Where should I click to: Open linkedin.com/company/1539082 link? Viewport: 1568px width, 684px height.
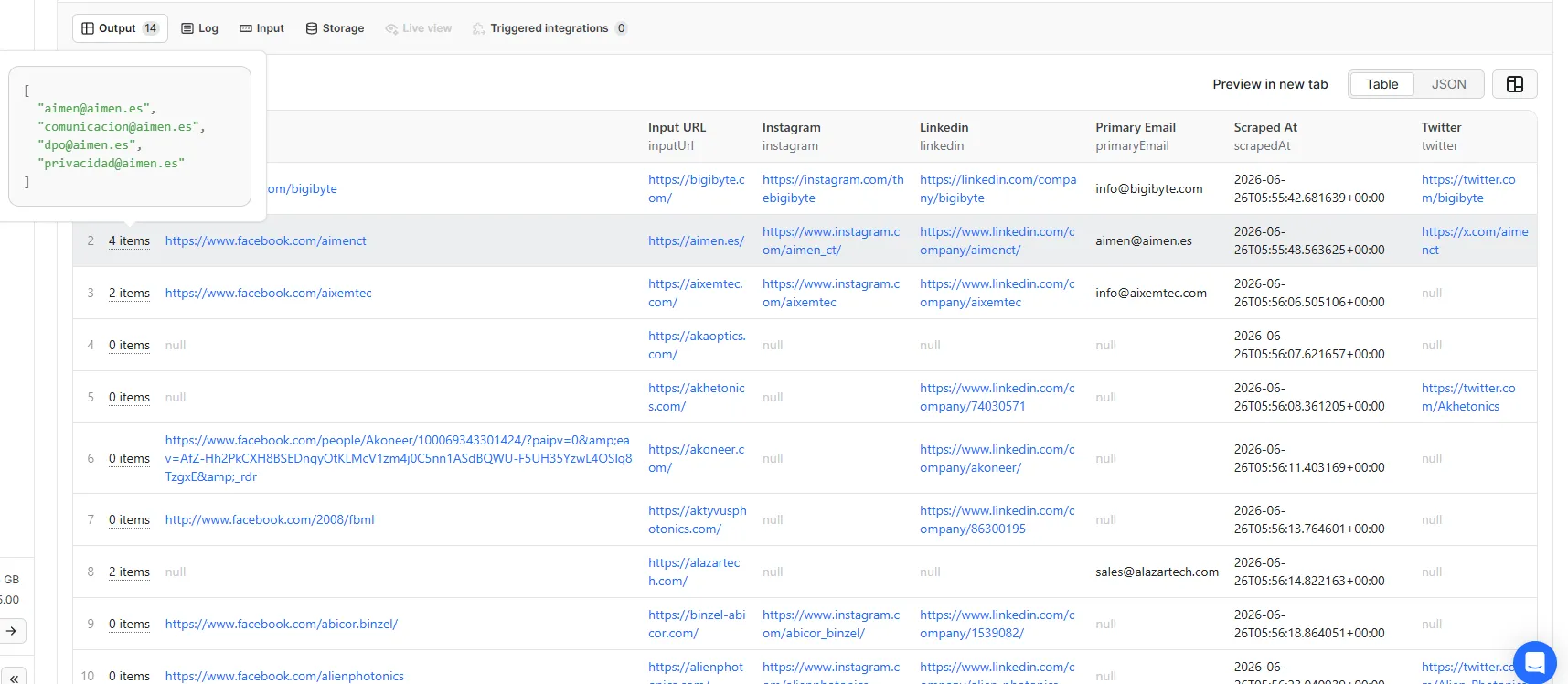point(997,624)
